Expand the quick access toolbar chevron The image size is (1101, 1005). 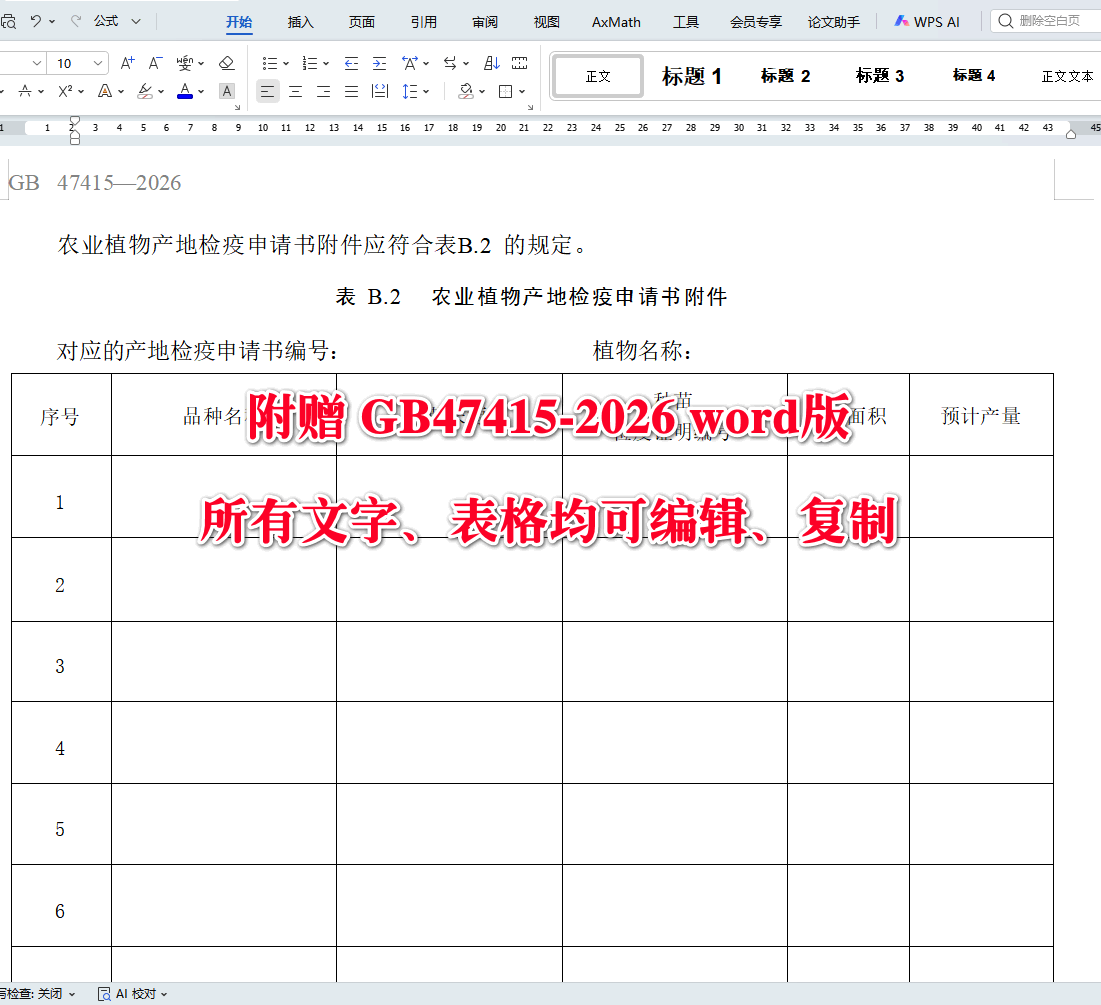[136, 22]
